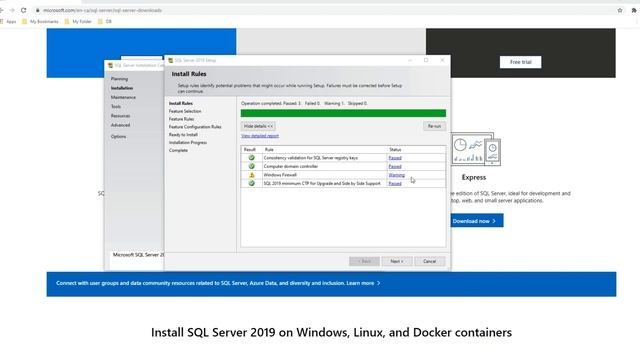Click the Express edition illustration
The height and width of the screenshot is (360, 640).
476,149
